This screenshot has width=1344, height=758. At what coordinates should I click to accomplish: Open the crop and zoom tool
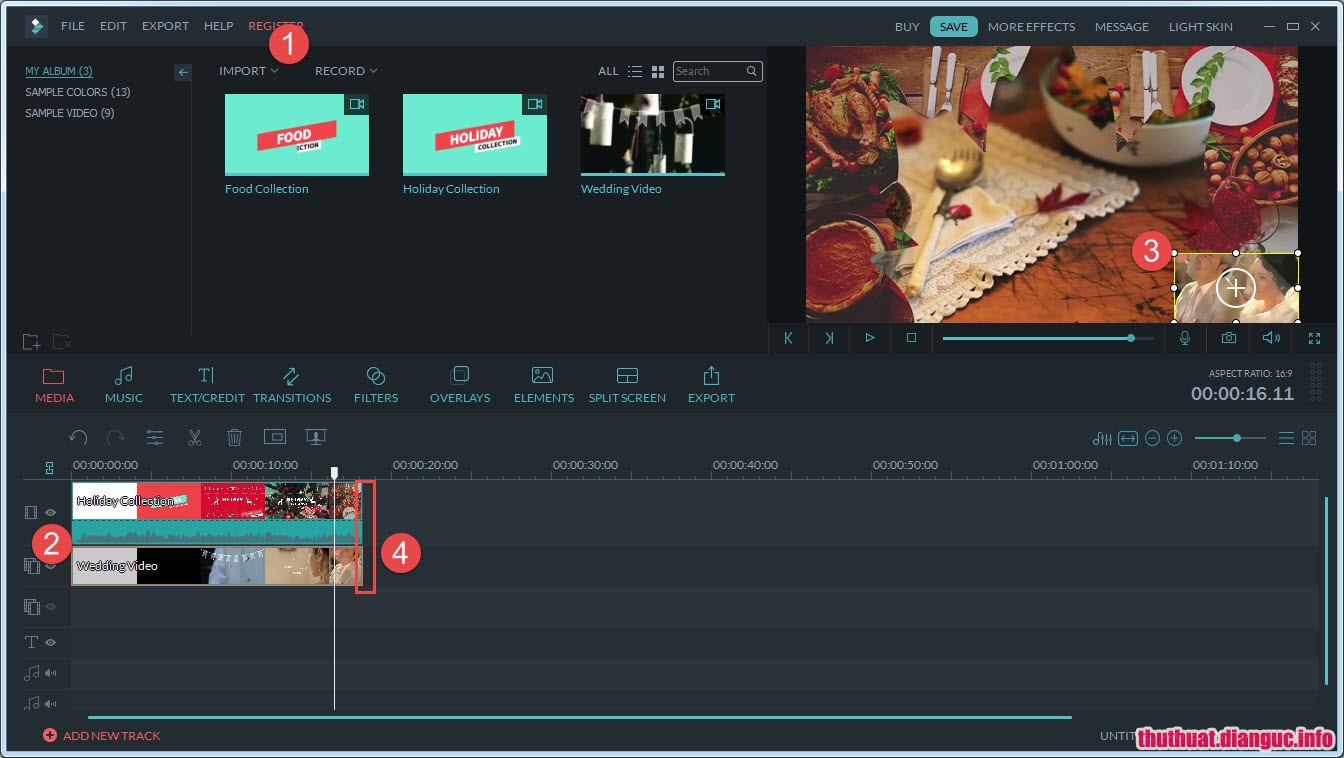click(x=275, y=437)
